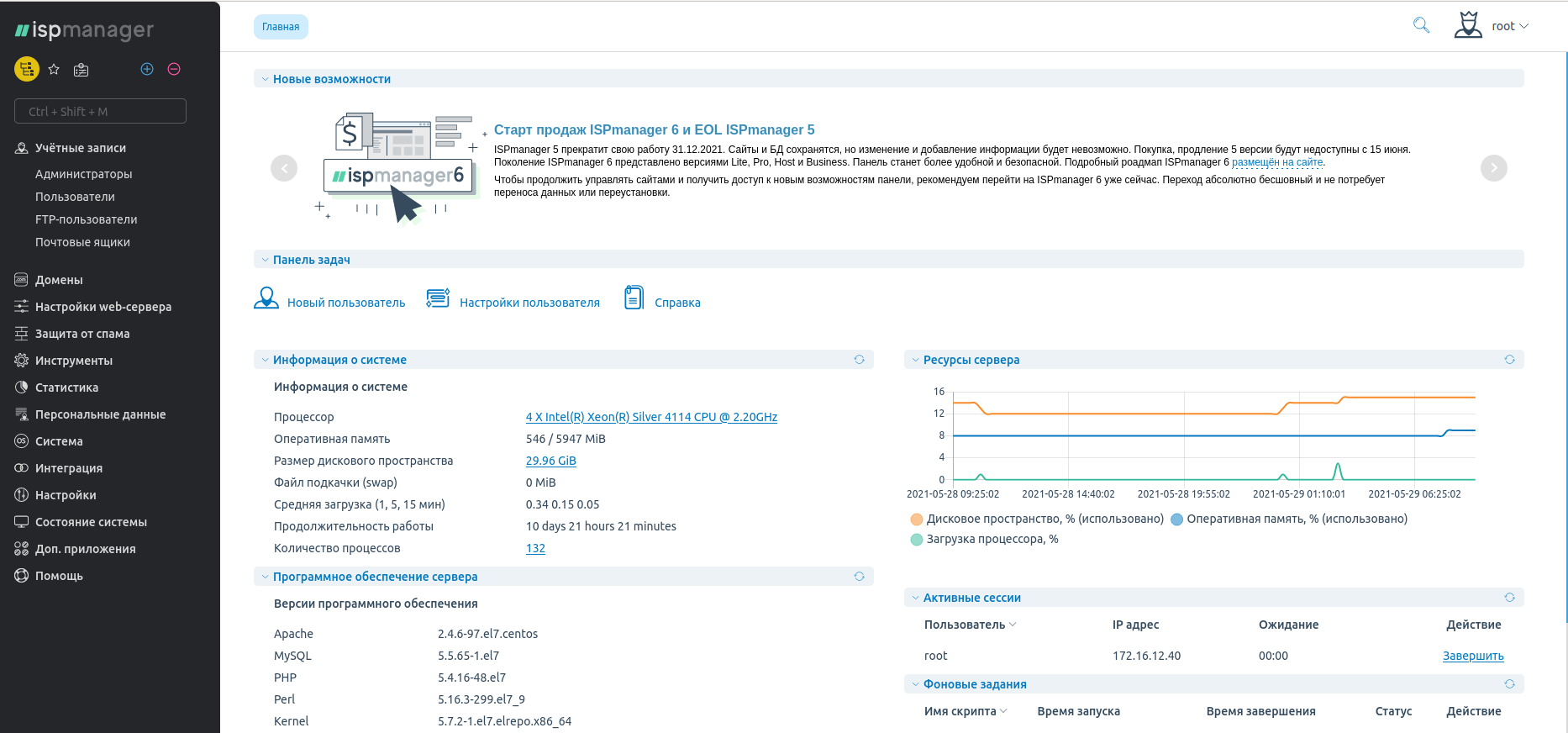This screenshot has height=733, width=1568.
Task: Refresh the Информация о системе block
Action: point(859,360)
